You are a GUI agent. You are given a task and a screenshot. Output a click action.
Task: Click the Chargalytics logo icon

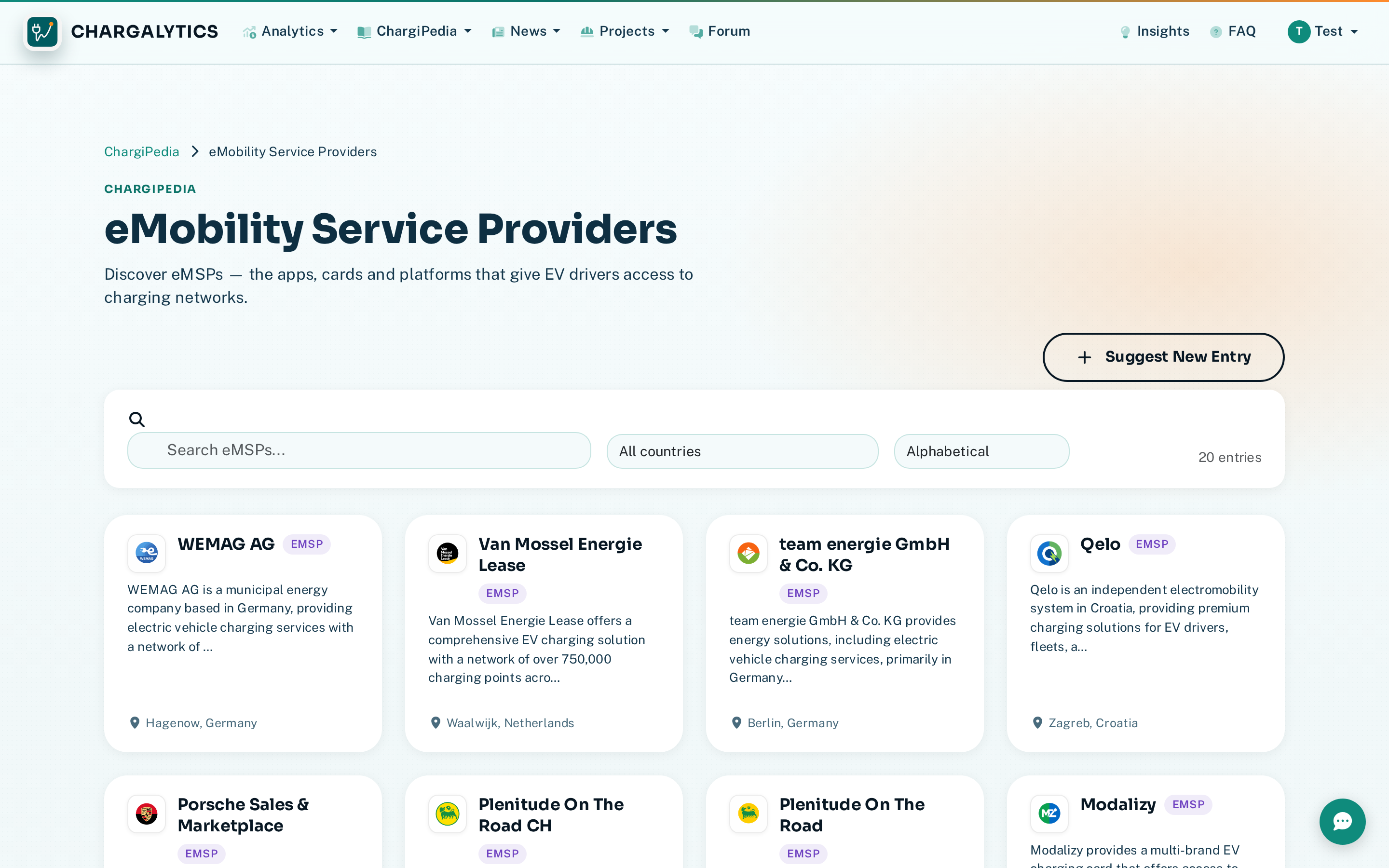(42, 31)
